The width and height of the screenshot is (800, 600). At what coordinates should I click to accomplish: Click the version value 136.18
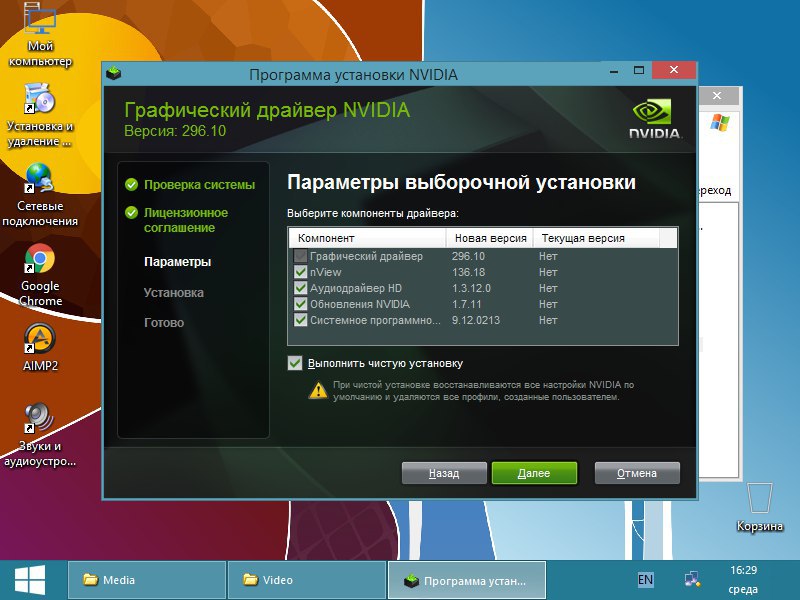468,272
